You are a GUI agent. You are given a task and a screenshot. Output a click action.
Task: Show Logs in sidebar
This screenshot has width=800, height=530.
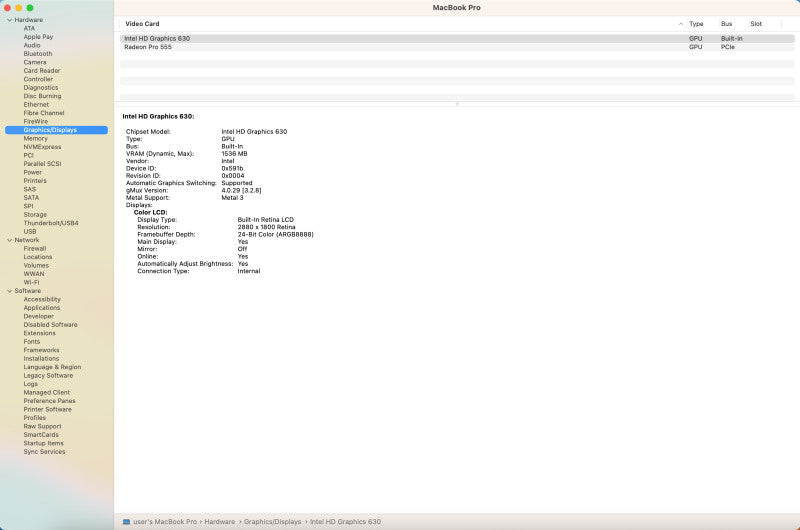click(31, 384)
